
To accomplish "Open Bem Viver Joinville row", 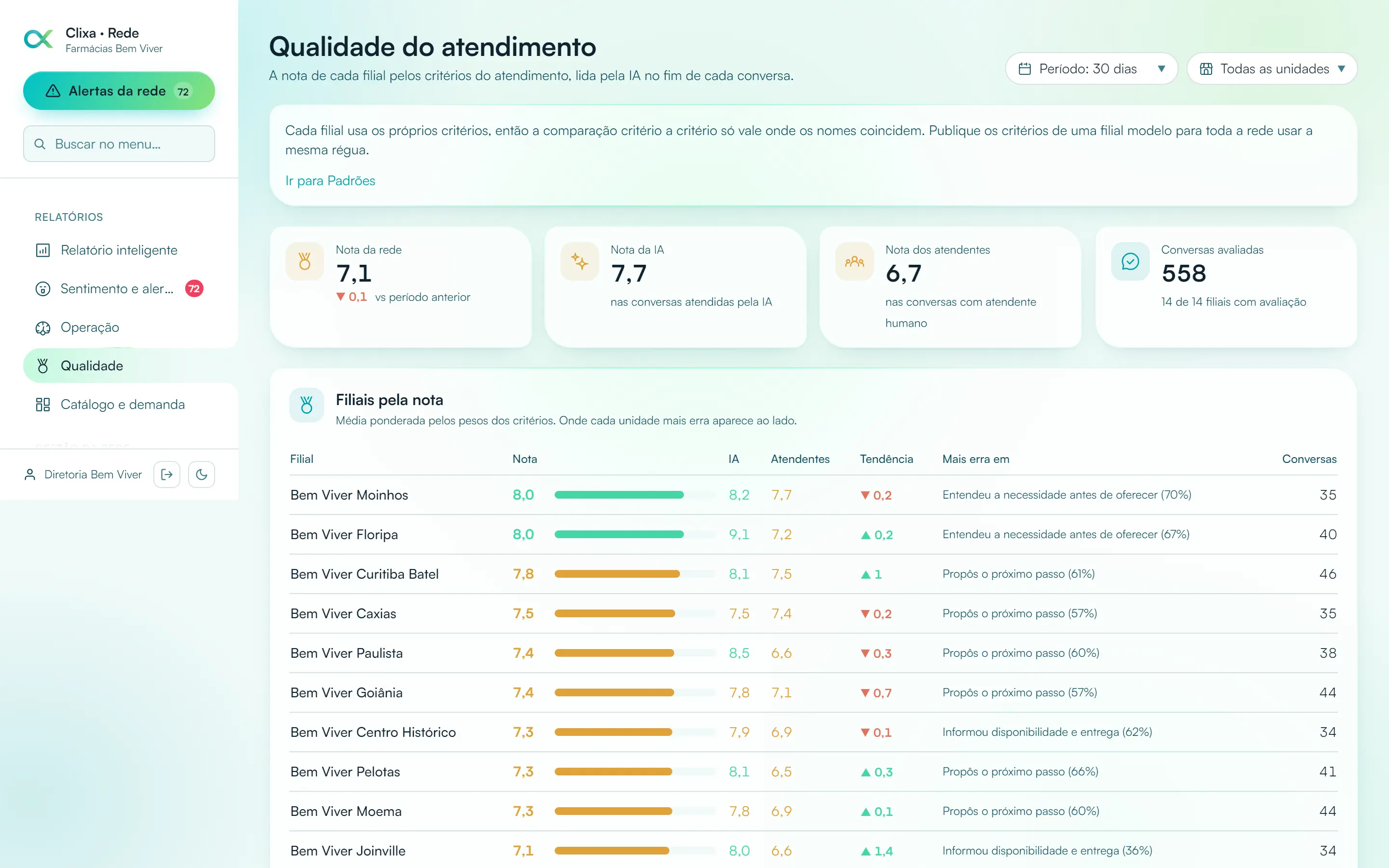I will tap(813, 851).
